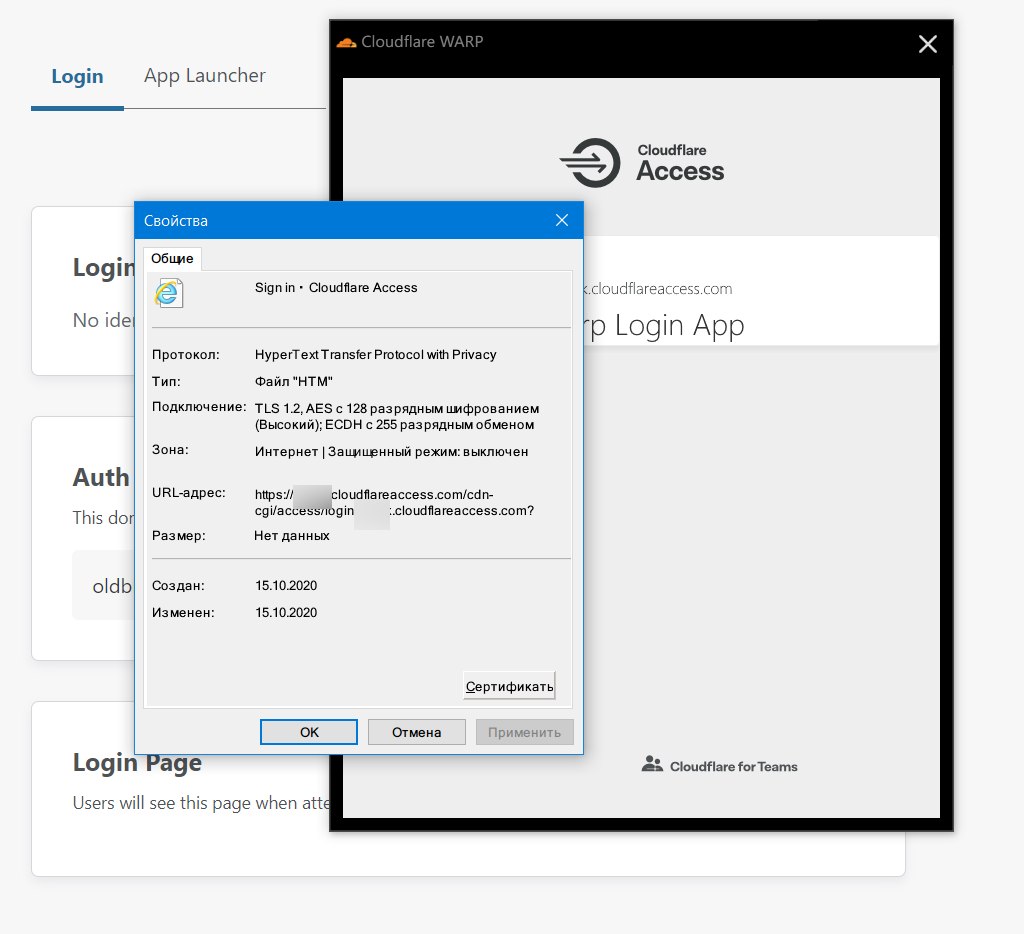Screen dimensions: 1024x934
Task: Click 'HyperText Transfer Protocol with Privacy' value
Action: (x=376, y=355)
